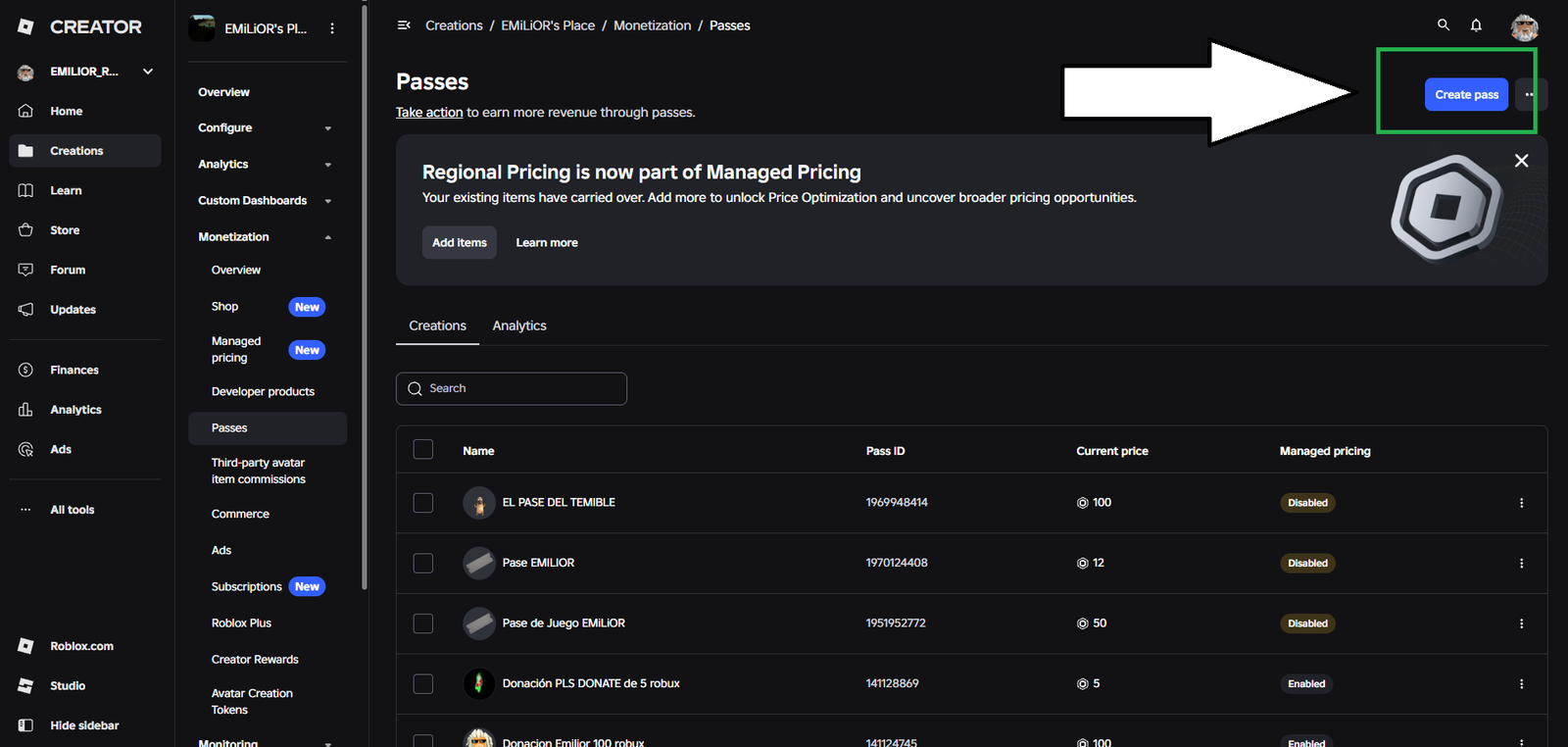Open the Forum chat icon

click(26, 270)
